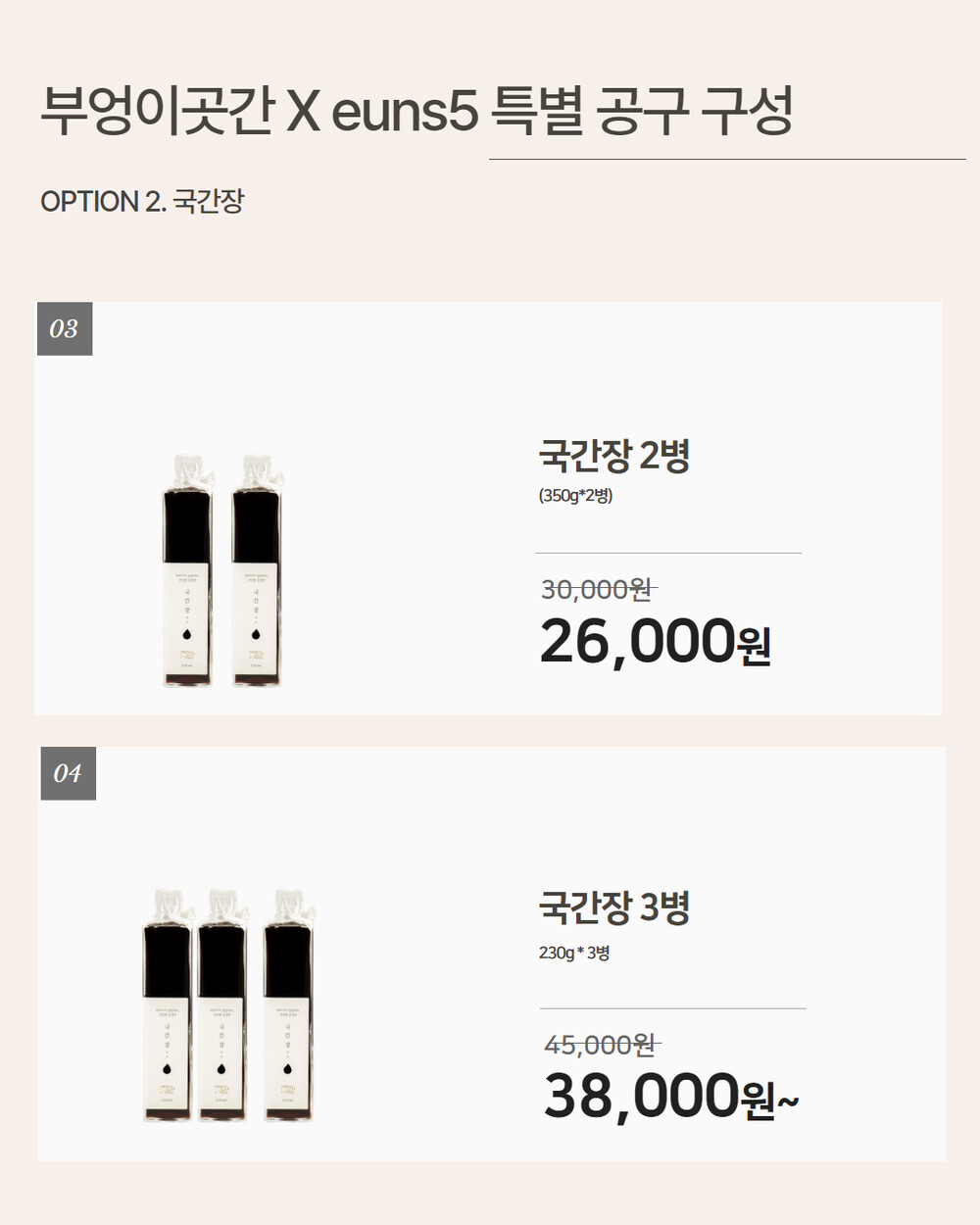Click the rightmost bottle in the 3-bottle set

tap(289, 1009)
